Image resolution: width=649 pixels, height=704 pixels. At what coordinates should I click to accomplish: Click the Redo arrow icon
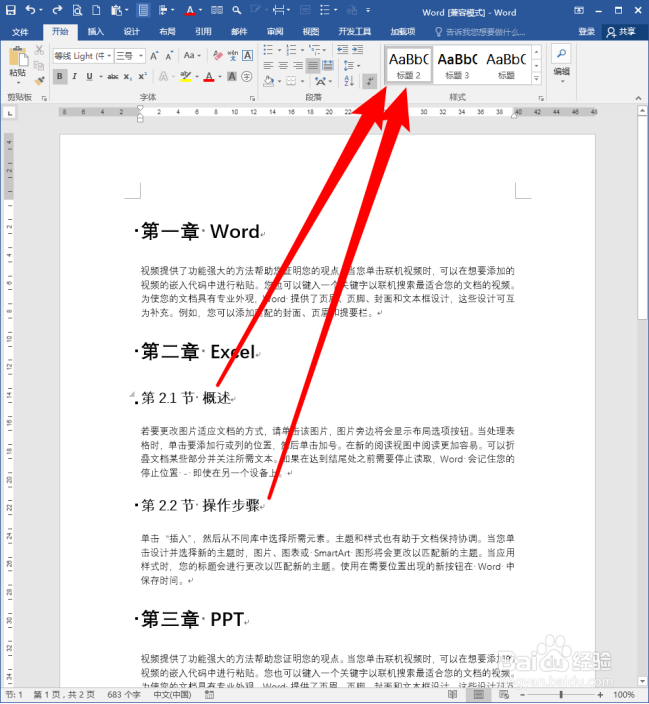57,10
